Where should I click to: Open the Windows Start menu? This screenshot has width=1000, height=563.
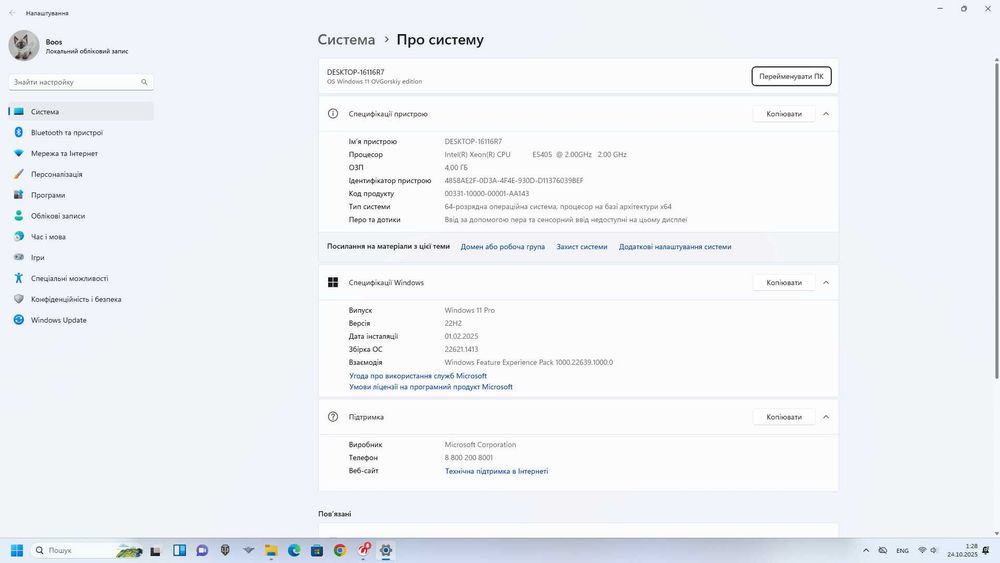(17, 550)
